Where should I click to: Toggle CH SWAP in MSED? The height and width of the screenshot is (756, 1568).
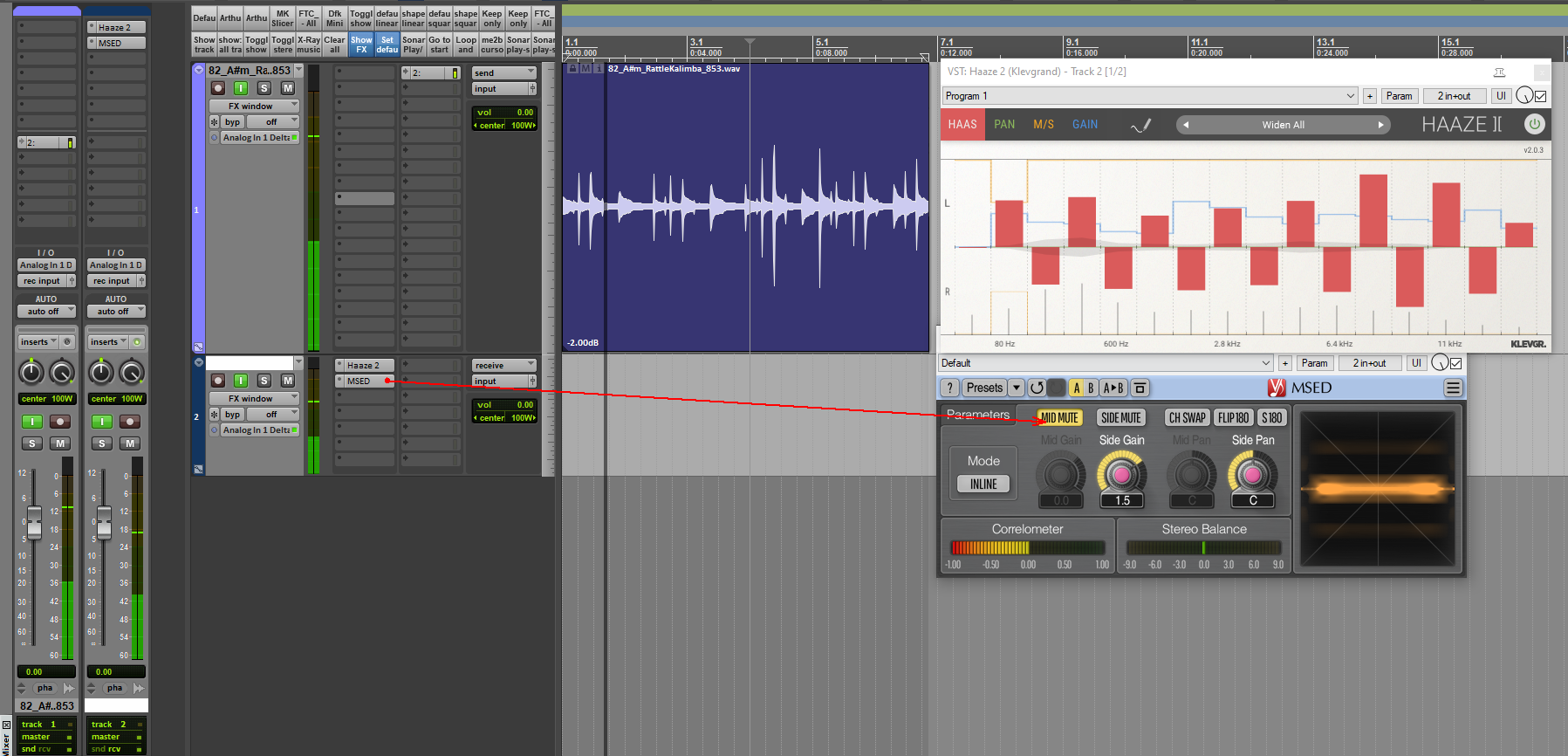[x=1188, y=418]
